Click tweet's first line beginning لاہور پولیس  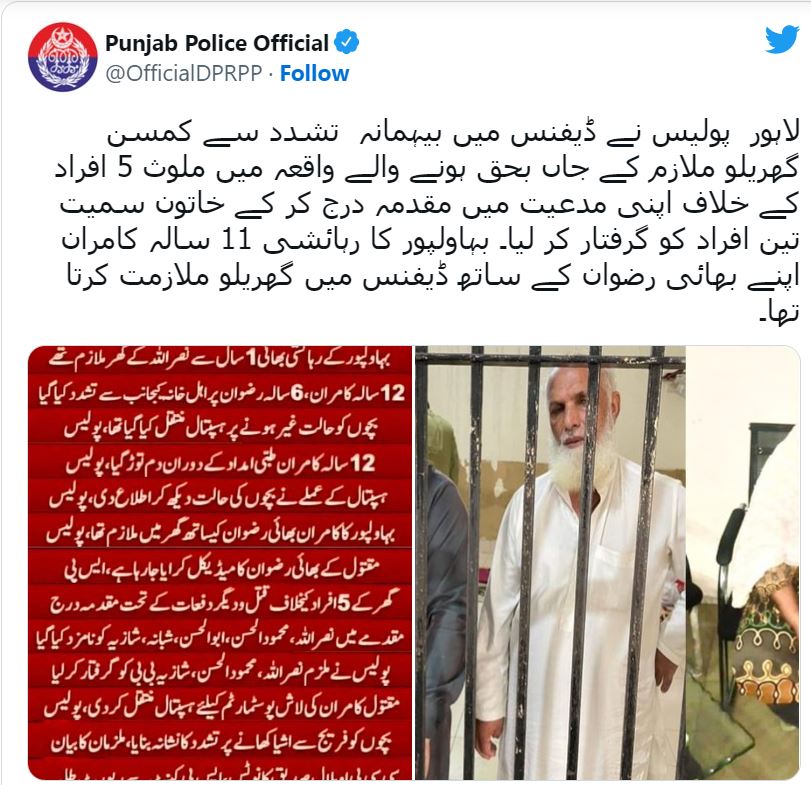coord(453,134)
